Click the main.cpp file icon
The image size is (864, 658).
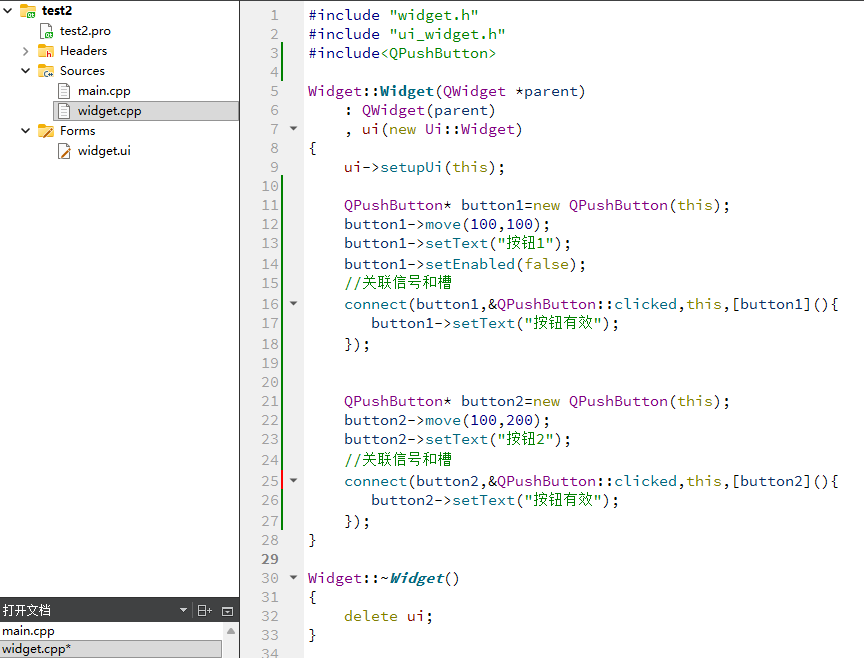point(64,91)
